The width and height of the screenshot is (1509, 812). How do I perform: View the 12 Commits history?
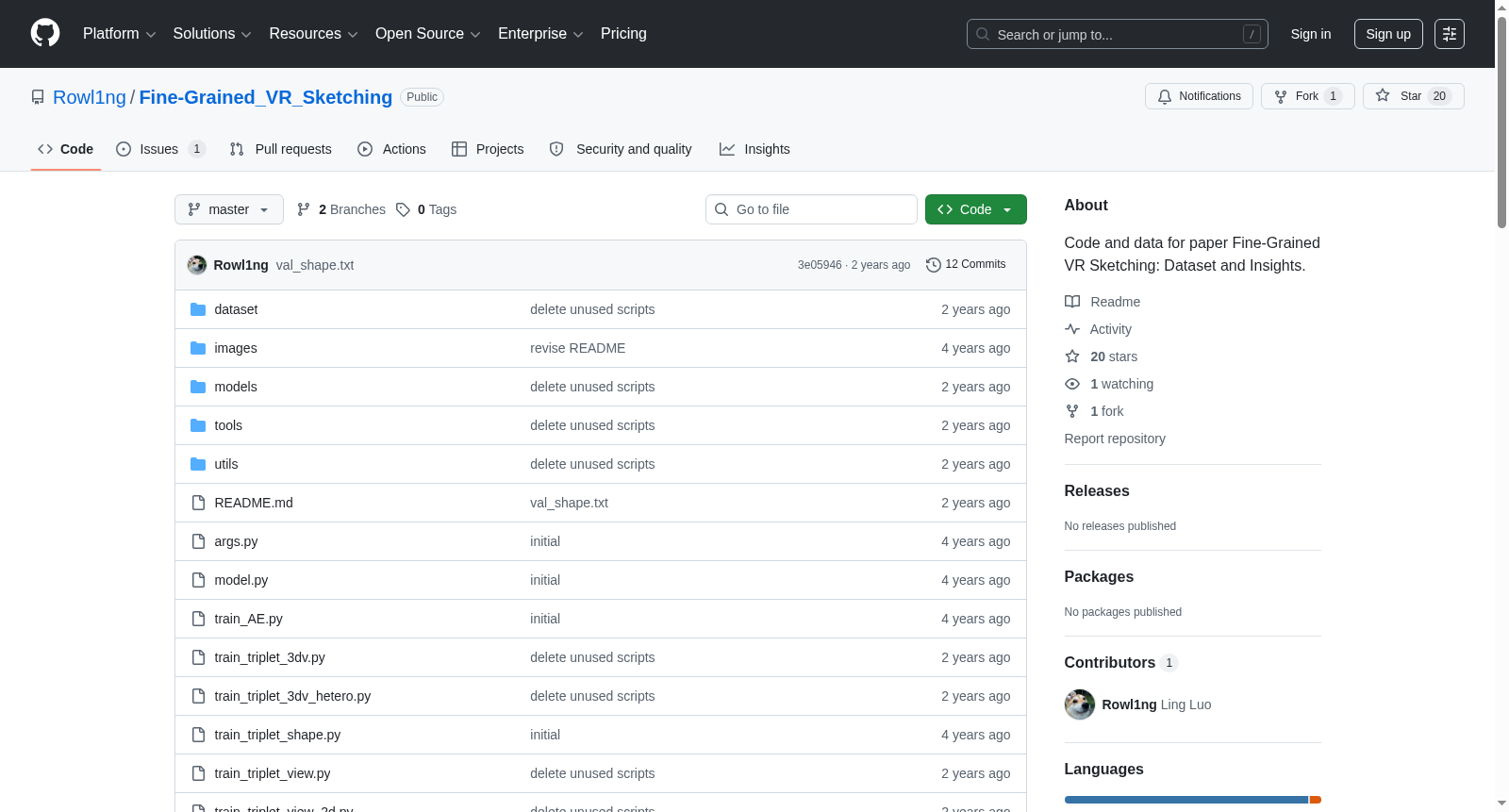tap(966, 265)
